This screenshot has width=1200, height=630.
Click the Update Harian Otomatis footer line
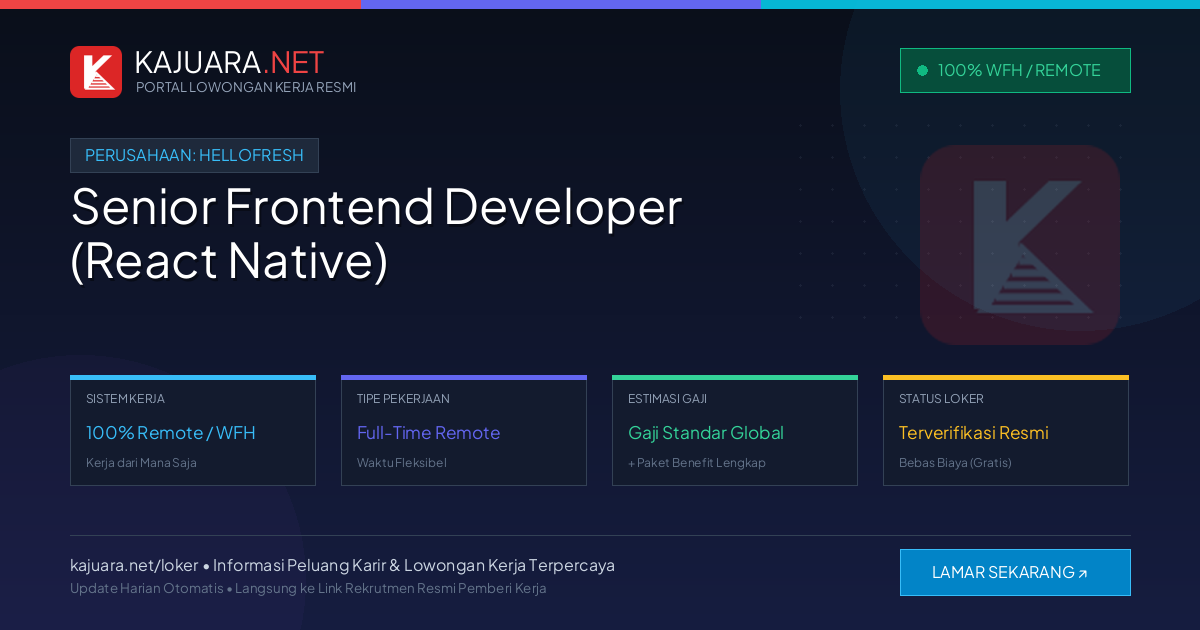tap(308, 588)
